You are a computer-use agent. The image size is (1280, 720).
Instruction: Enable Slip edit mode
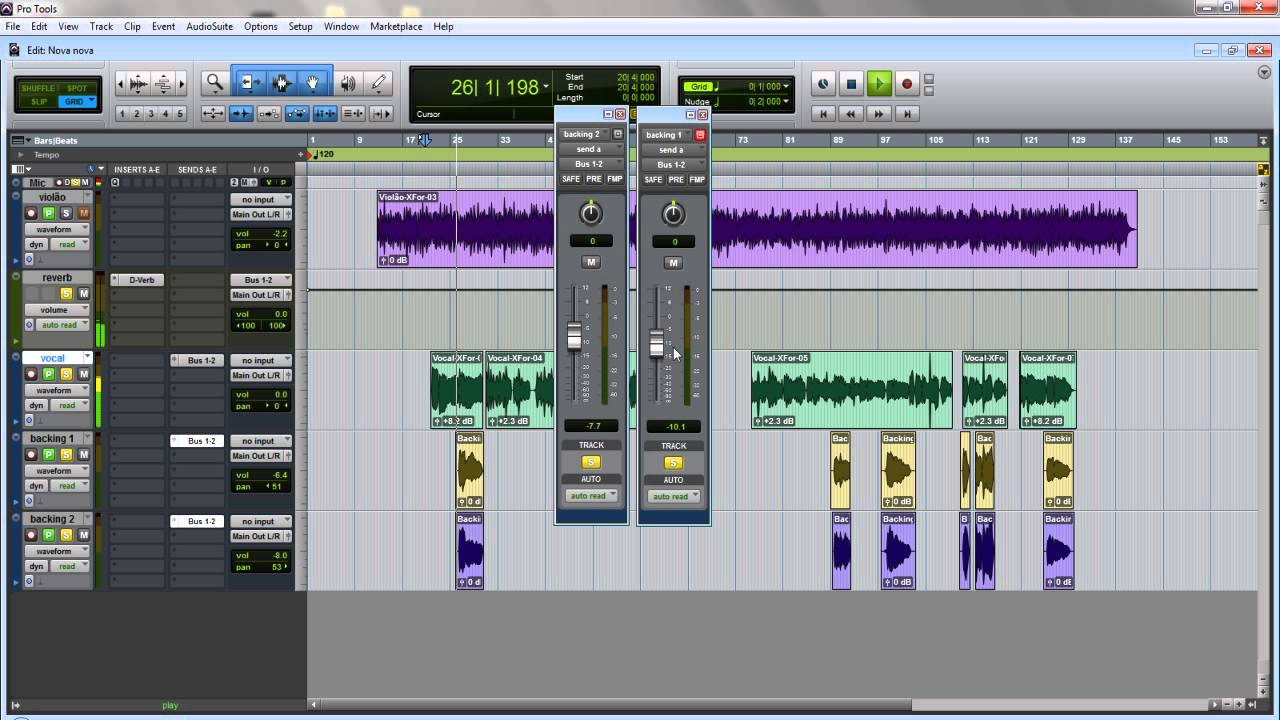[39, 101]
